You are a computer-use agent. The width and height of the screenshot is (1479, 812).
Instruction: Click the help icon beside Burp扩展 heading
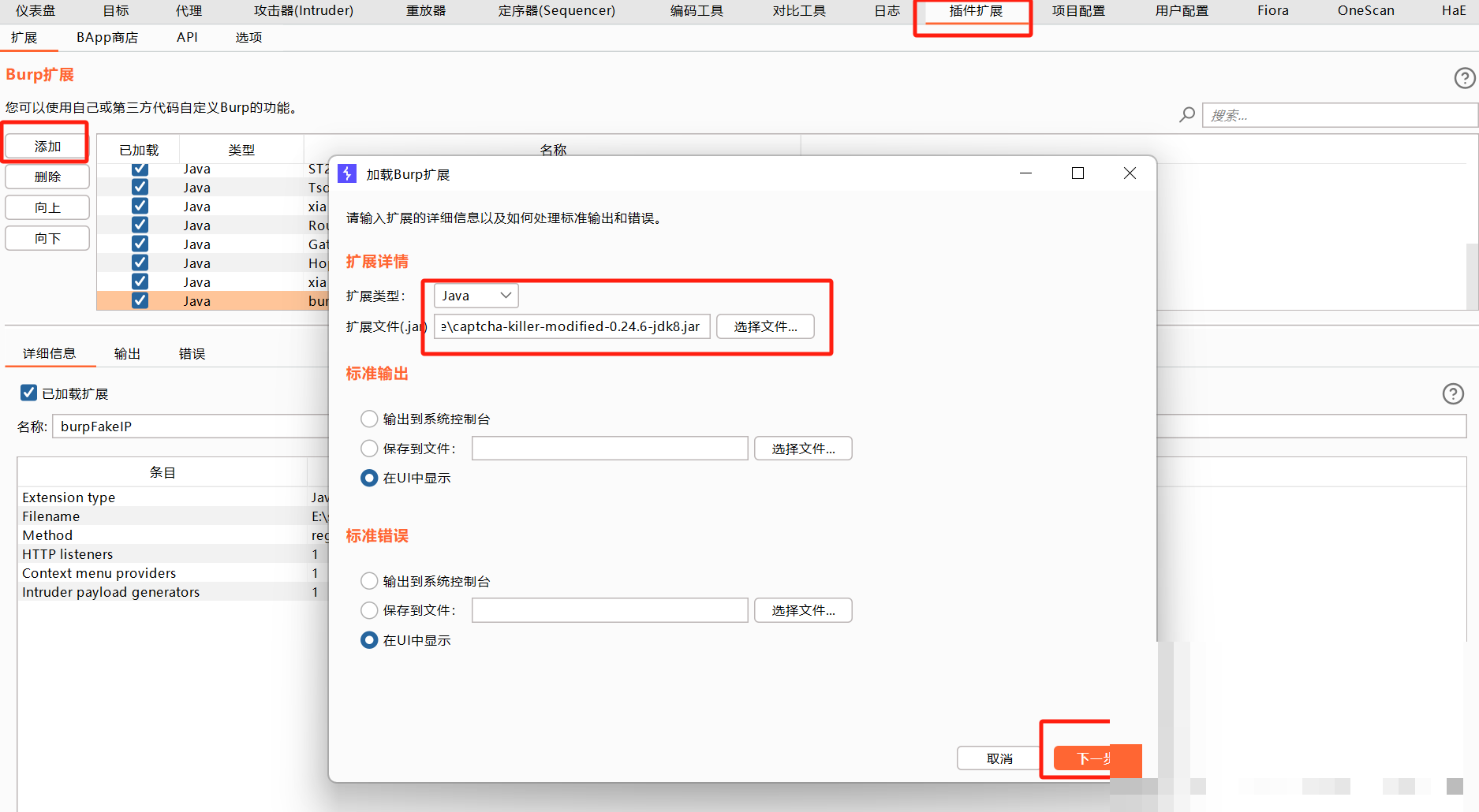[1464, 77]
